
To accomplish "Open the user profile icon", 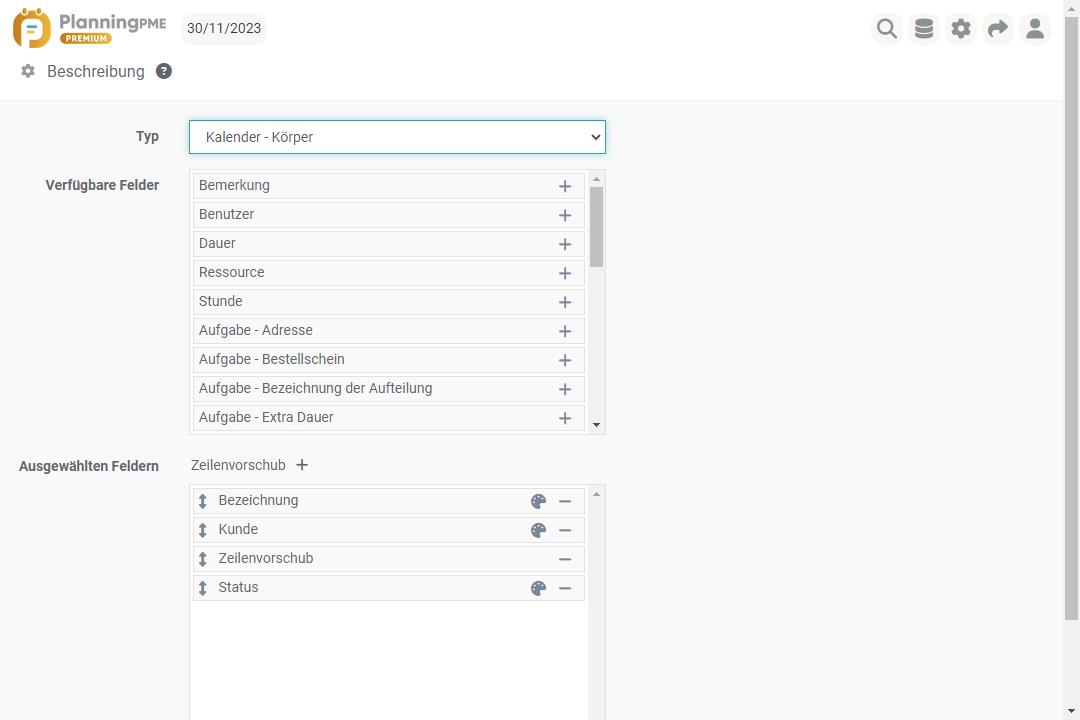I will tap(1035, 29).
